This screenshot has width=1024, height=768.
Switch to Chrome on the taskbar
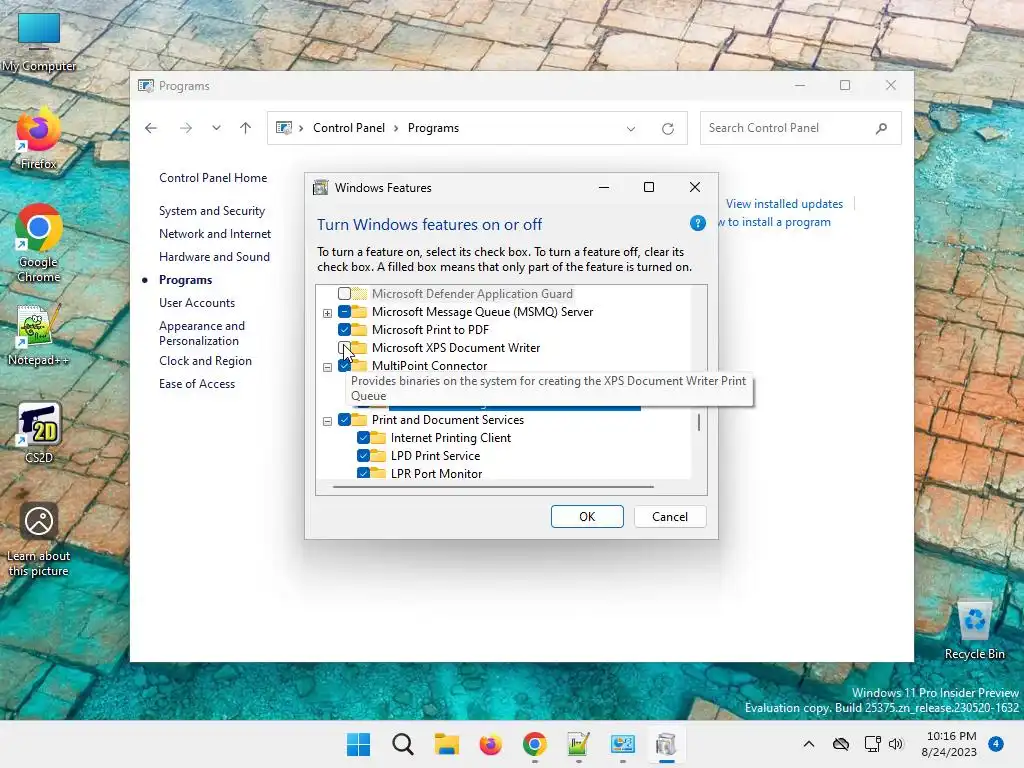[535, 744]
